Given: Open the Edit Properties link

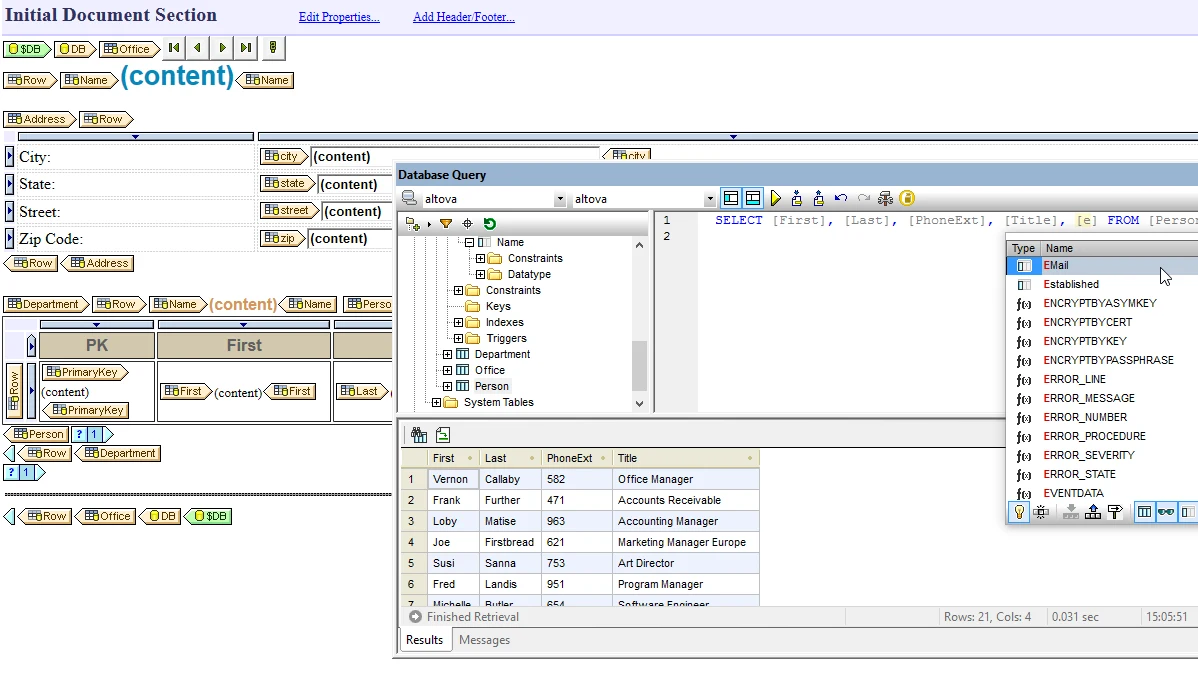Looking at the screenshot, I should [x=339, y=17].
